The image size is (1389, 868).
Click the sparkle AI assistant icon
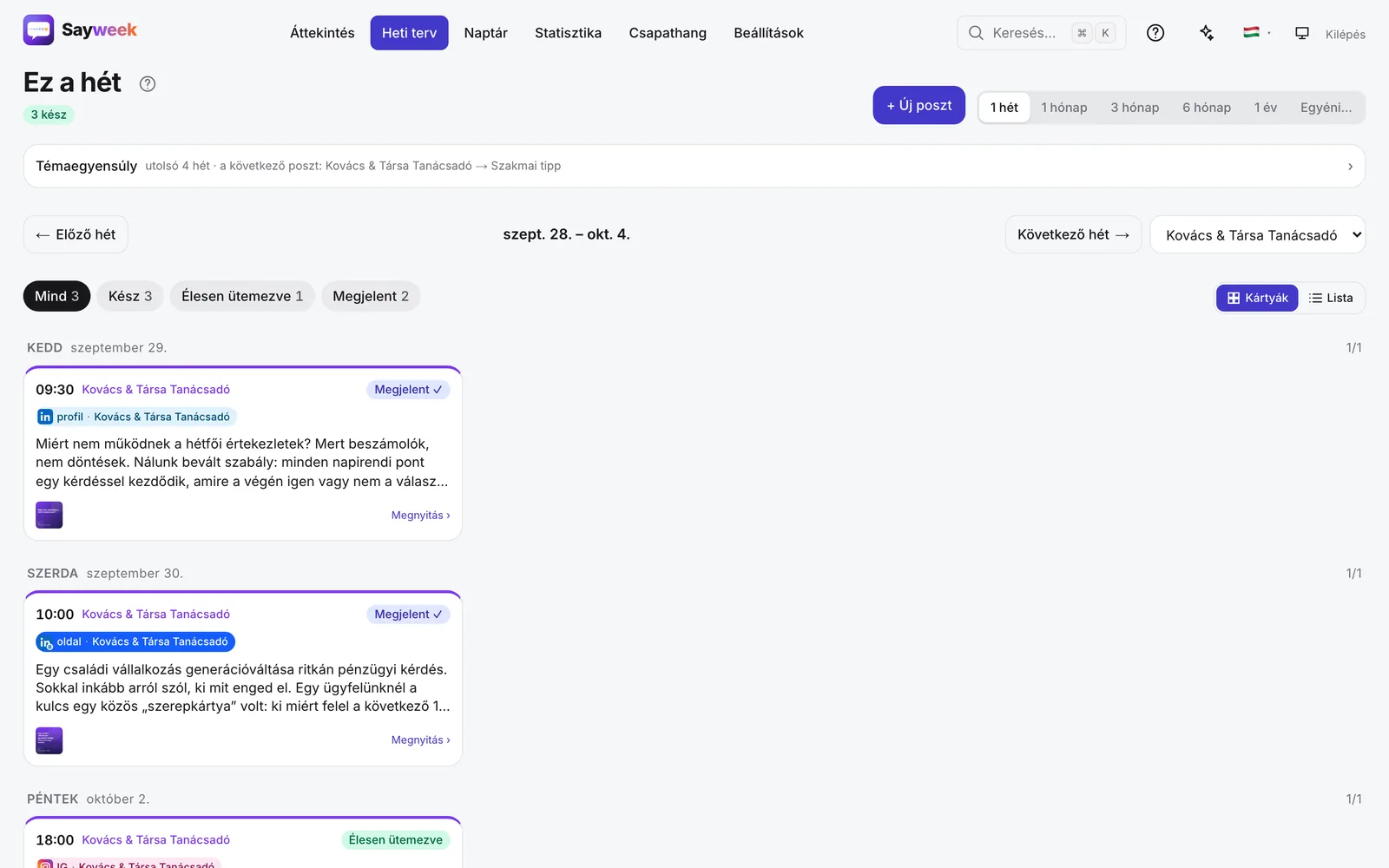click(x=1207, y=33)
